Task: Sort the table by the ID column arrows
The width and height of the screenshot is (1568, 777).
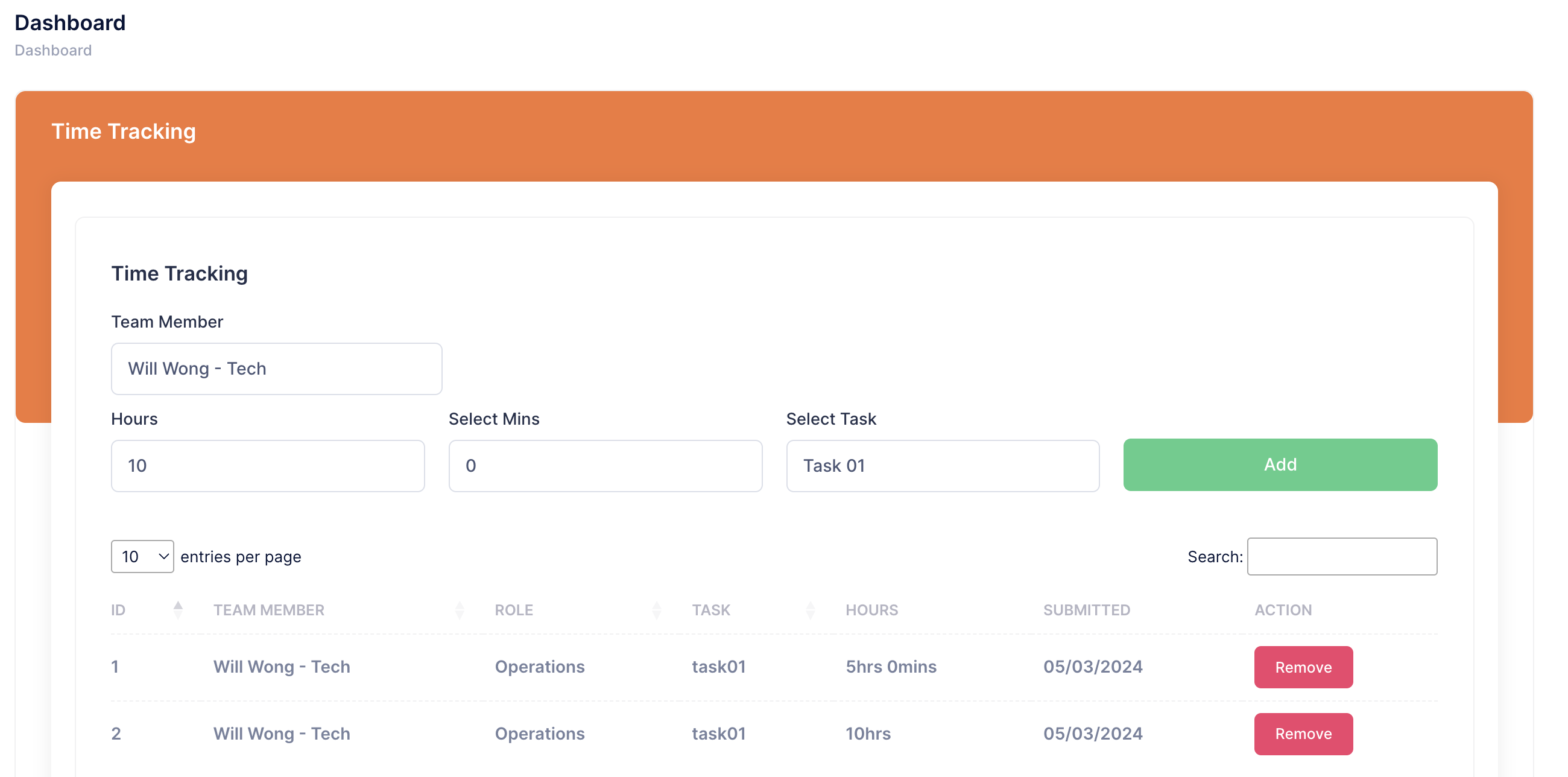Action: point(179,609)
